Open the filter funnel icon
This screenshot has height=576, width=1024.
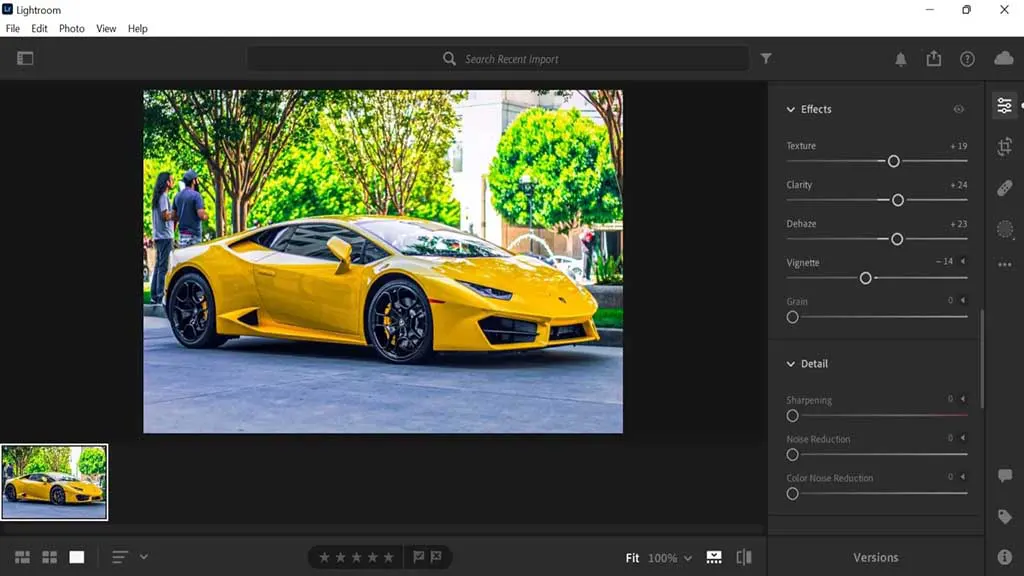pos(766,58)
